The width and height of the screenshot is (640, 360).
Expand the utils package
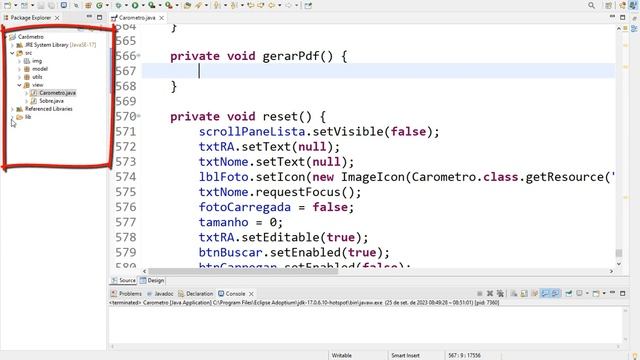(x=19, y=77)
